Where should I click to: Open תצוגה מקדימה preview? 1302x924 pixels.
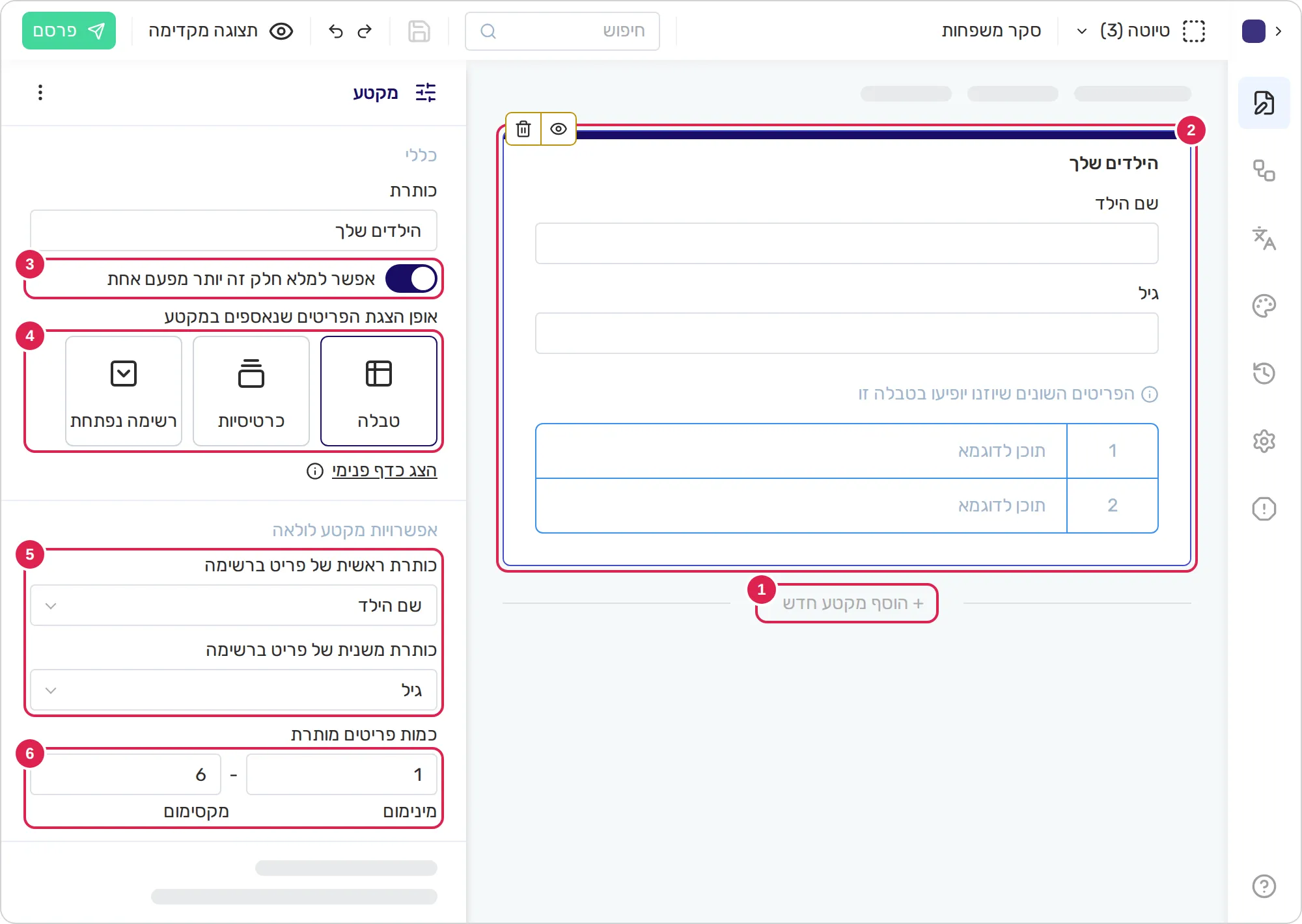click(221, 31)
